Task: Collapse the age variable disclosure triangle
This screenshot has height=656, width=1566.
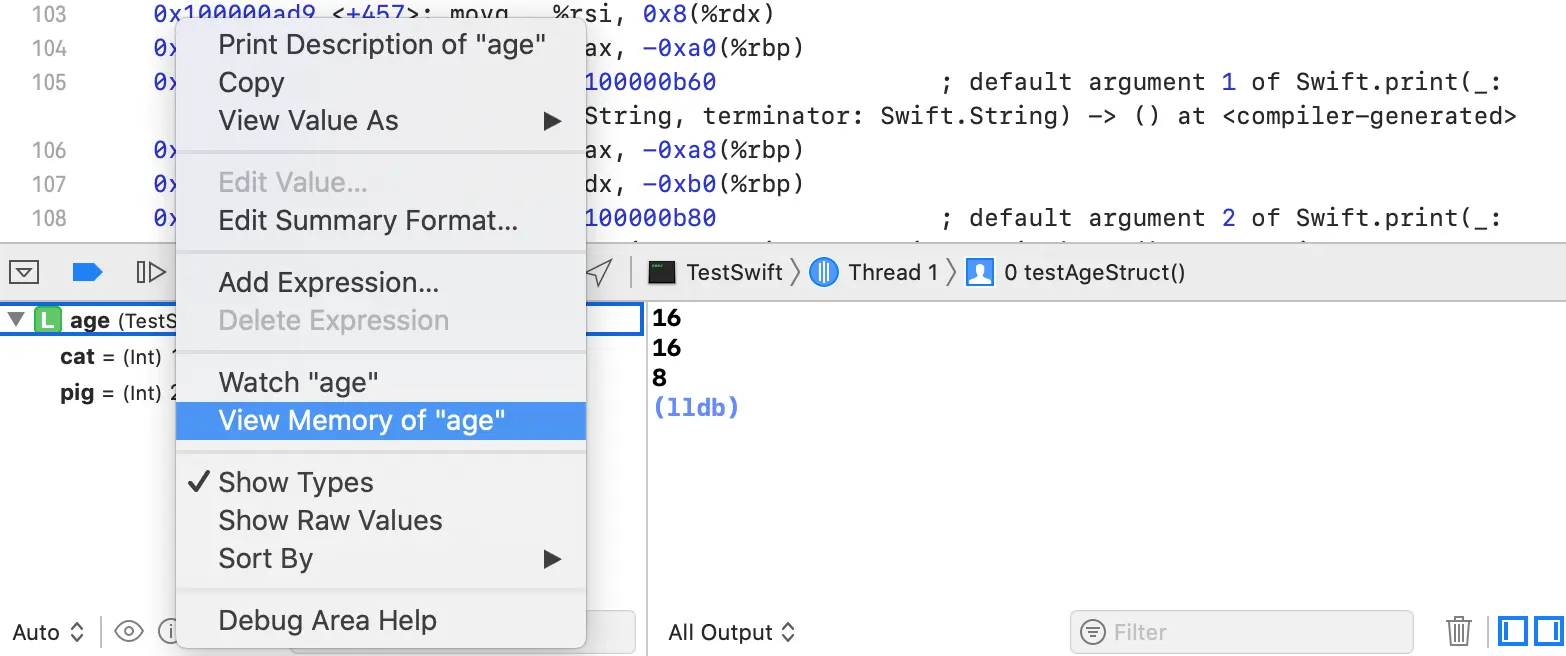Action: tap(16, 320)
